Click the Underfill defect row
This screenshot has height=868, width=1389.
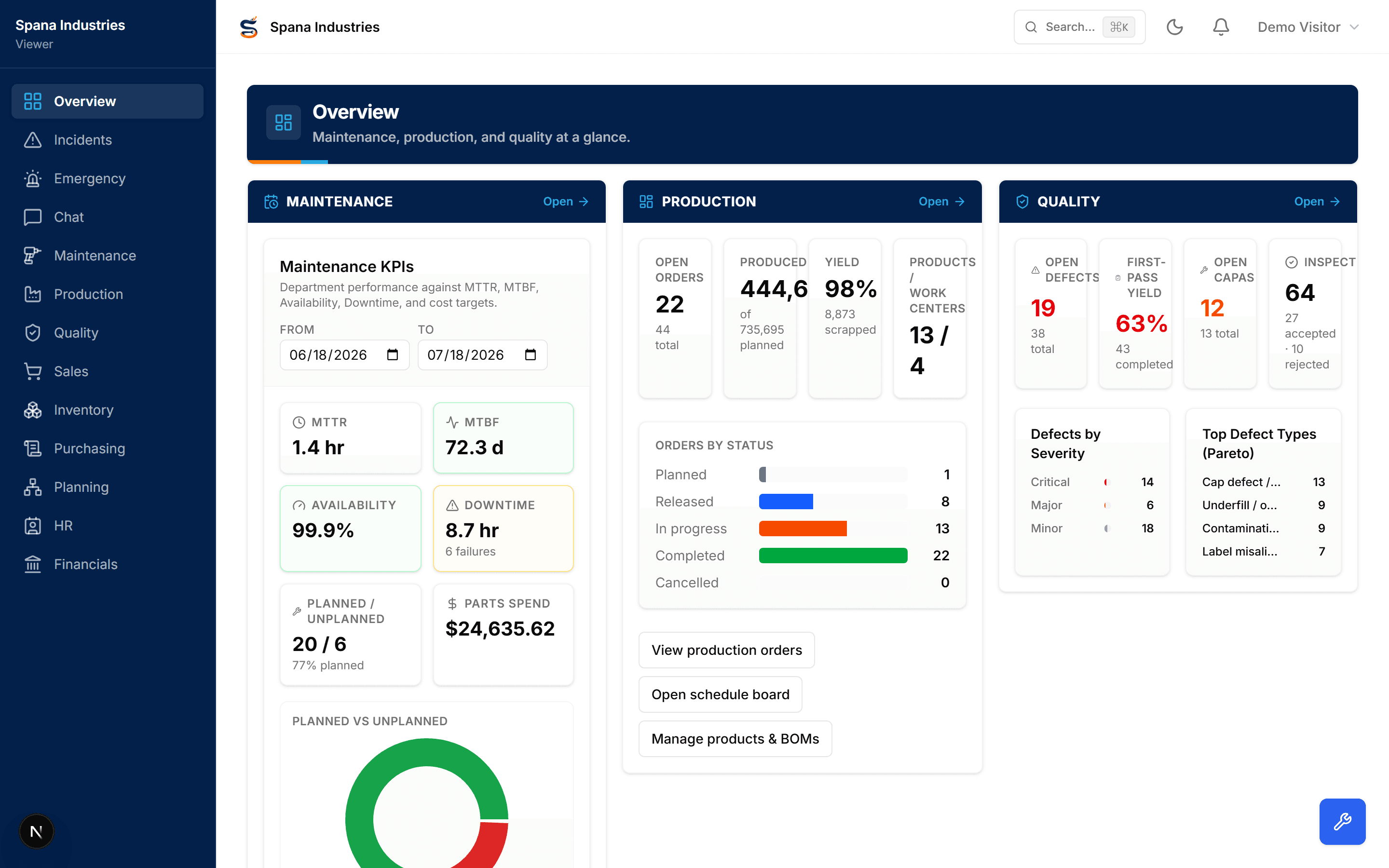(x=1263, y=504)
